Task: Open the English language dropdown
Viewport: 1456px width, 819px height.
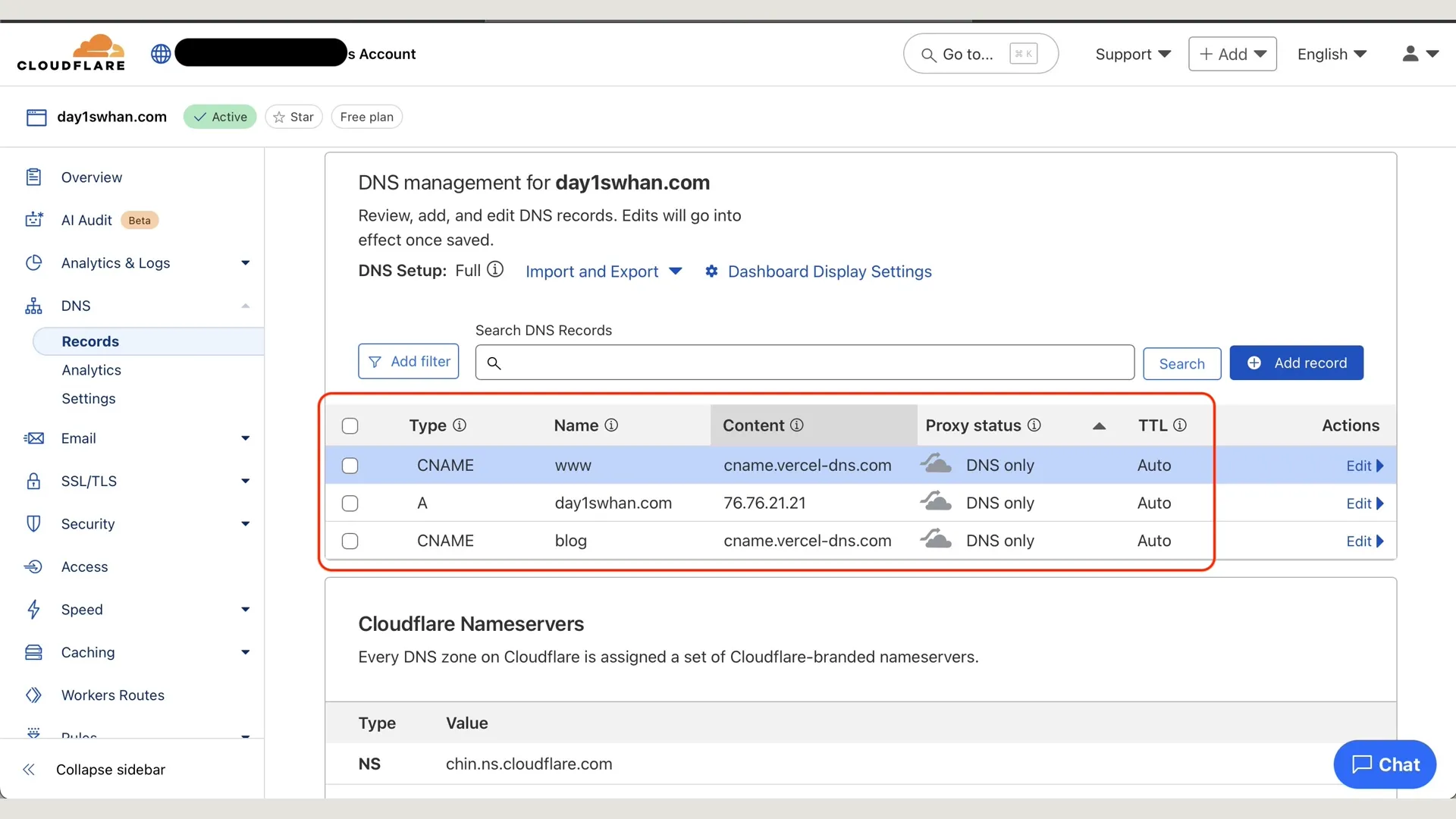Action: pyautogui.click(x=1332, y=54)
